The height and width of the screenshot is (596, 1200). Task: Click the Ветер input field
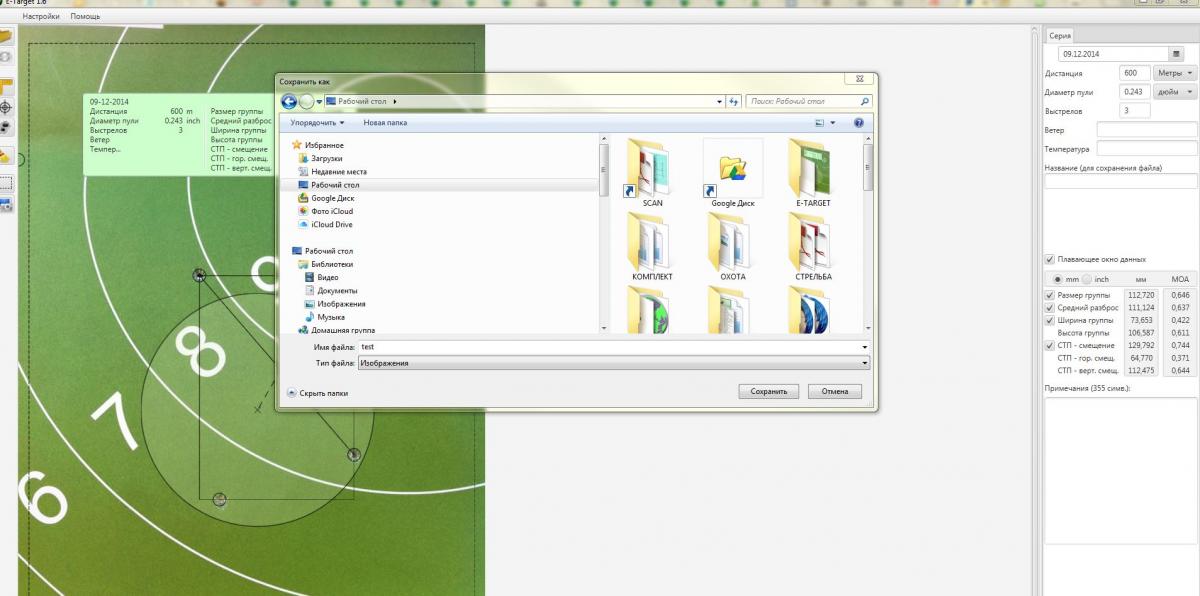pos(1146,130)
